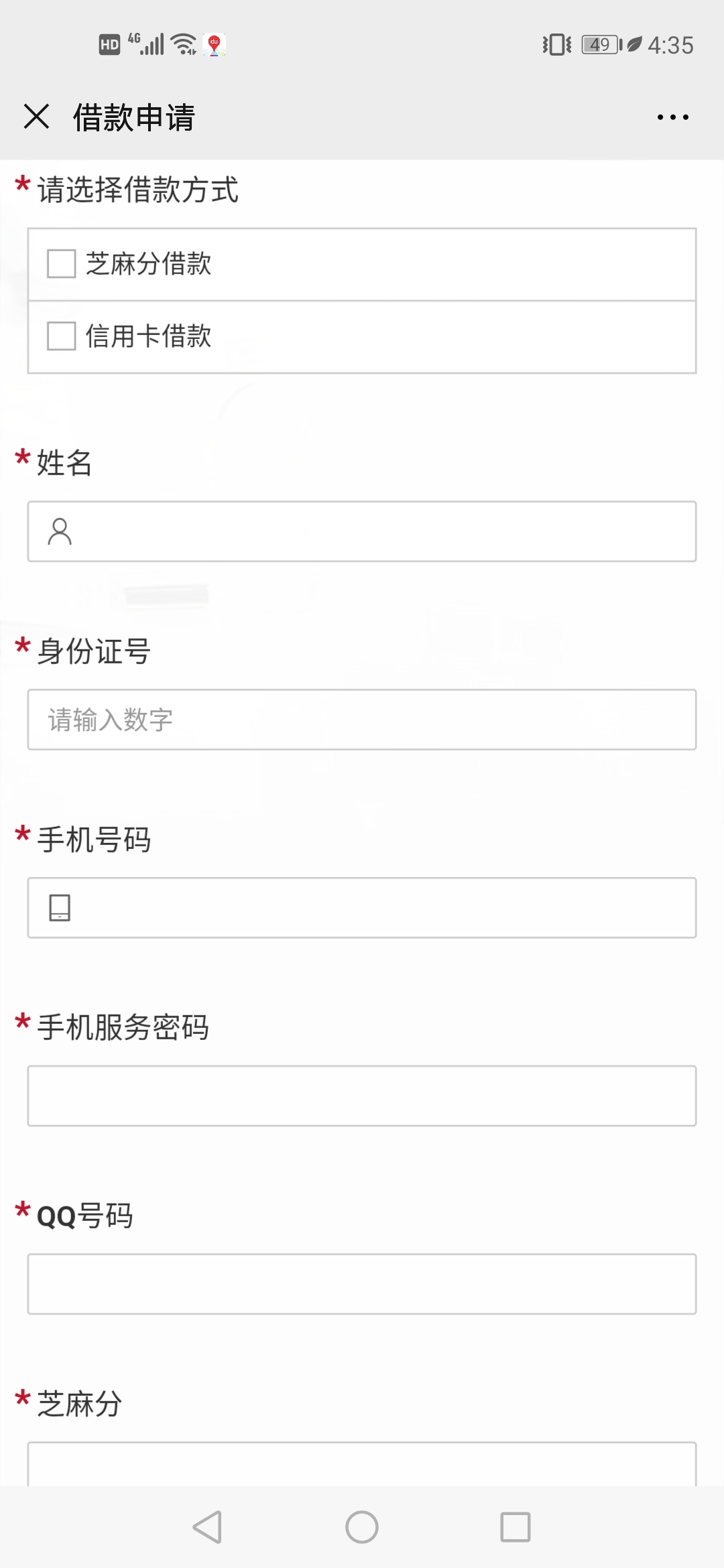The height and width of the screenshot is (1568, 724).
Task: Focus the QQ号码 input field
Action: 362,1285
